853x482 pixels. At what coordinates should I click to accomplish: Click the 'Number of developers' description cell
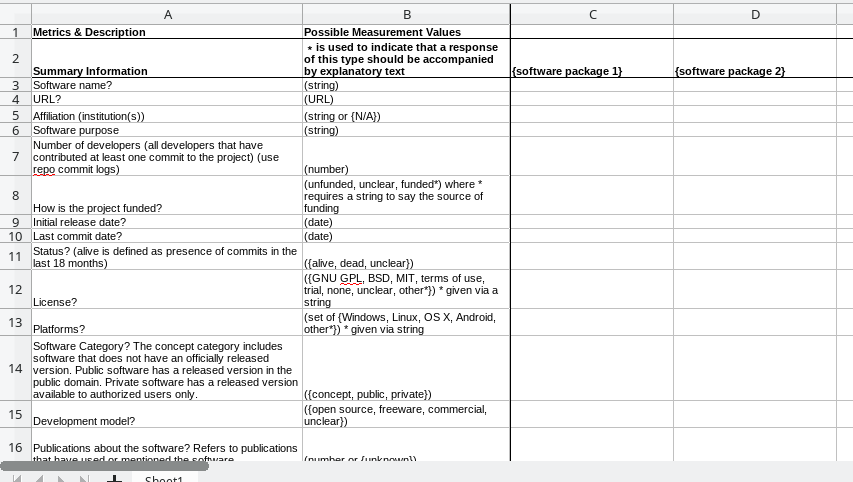(x=167, y=157)
